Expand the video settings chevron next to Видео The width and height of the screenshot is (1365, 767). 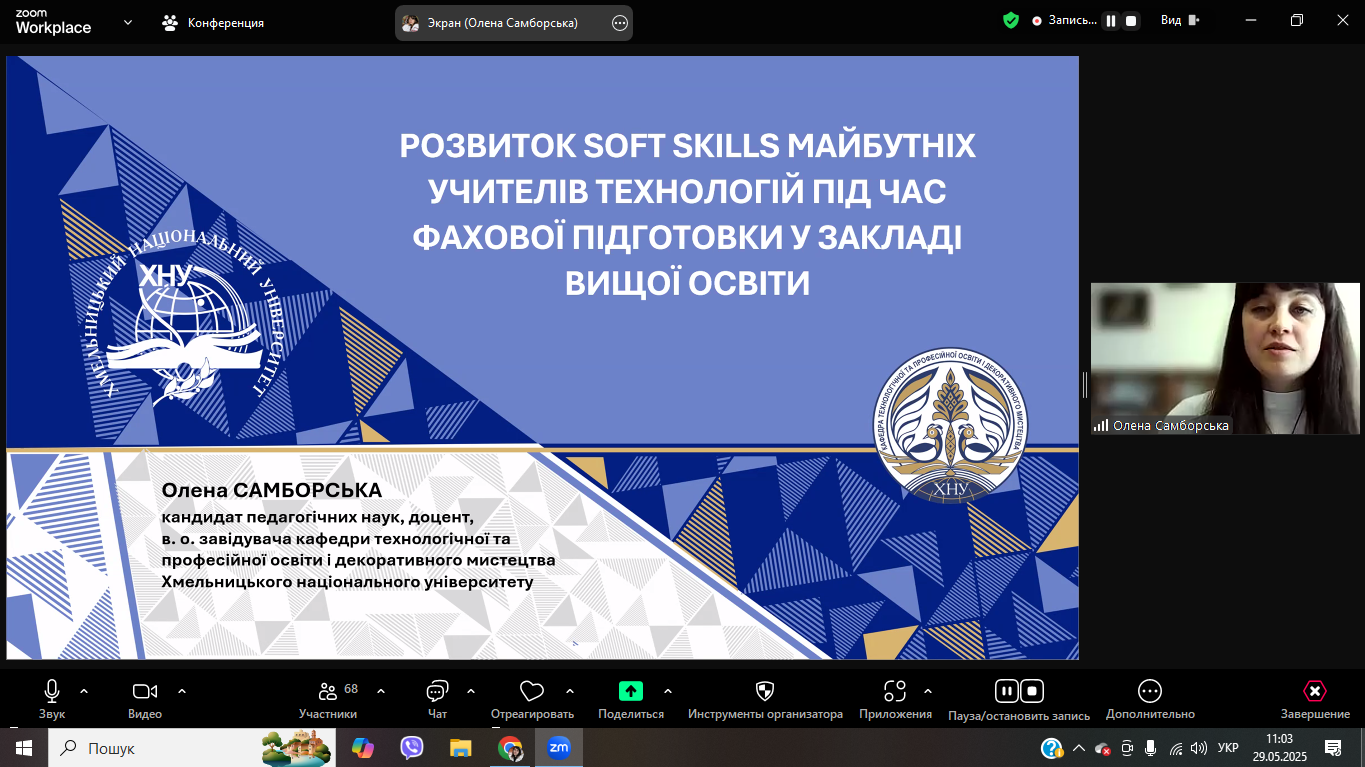[181, 690]
